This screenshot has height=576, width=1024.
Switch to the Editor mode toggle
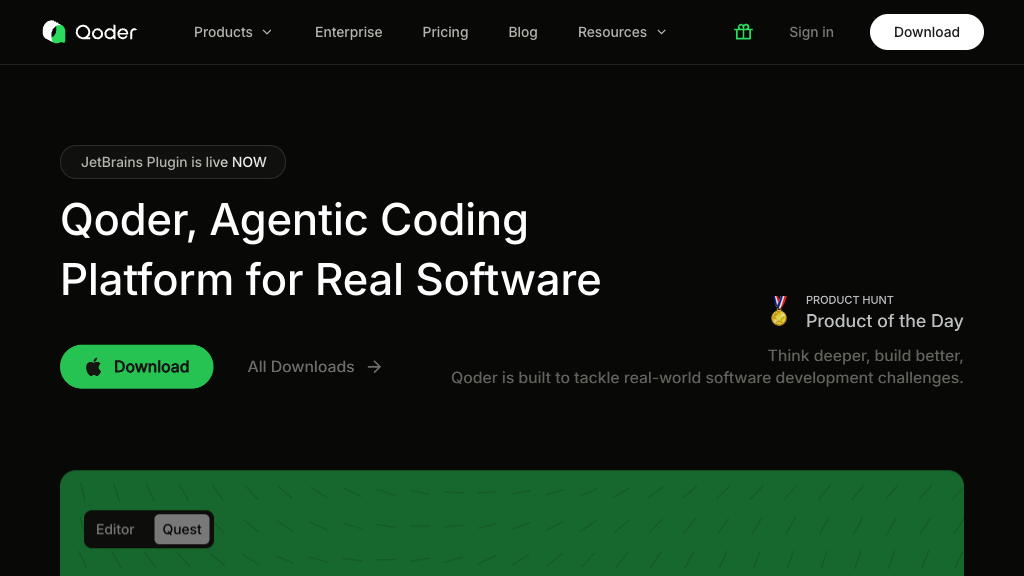tap(115, 530)
